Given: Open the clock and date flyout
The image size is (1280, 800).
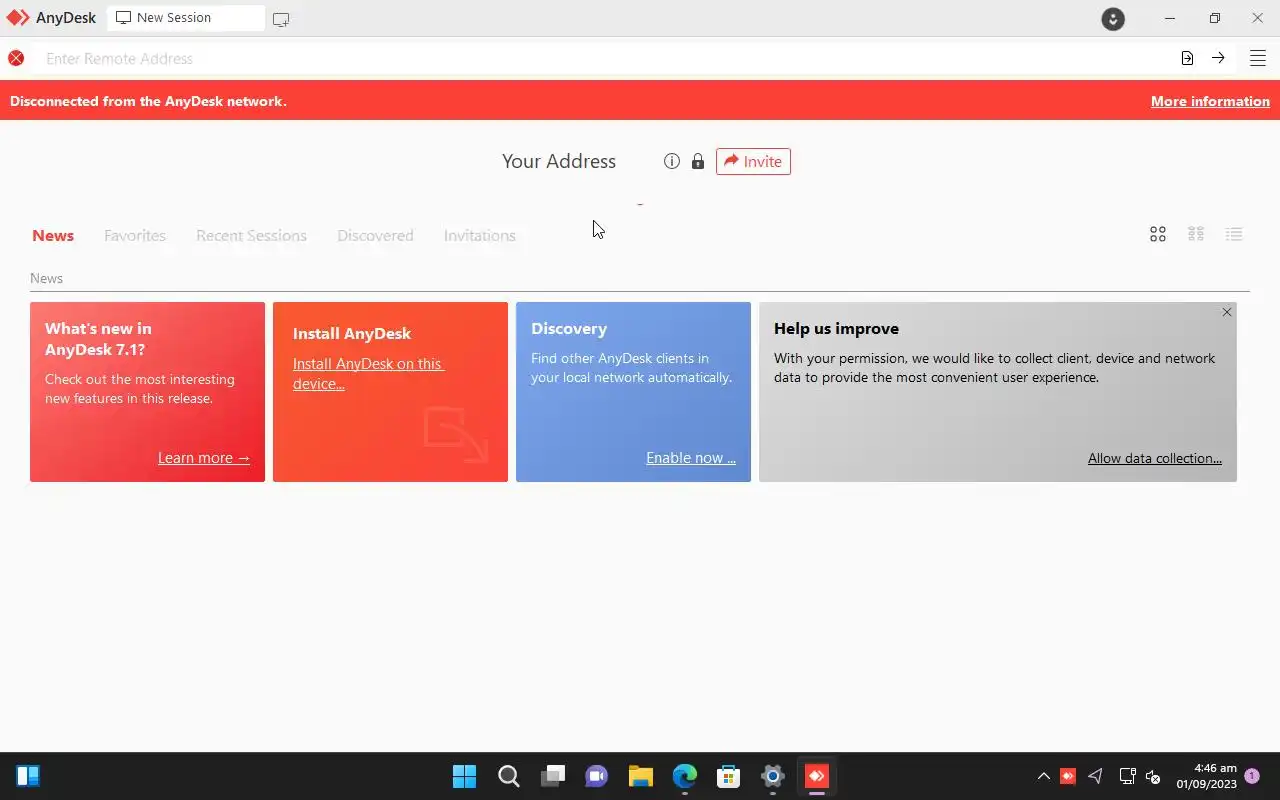Looking at the screenshot, I should pos(1206,776).
